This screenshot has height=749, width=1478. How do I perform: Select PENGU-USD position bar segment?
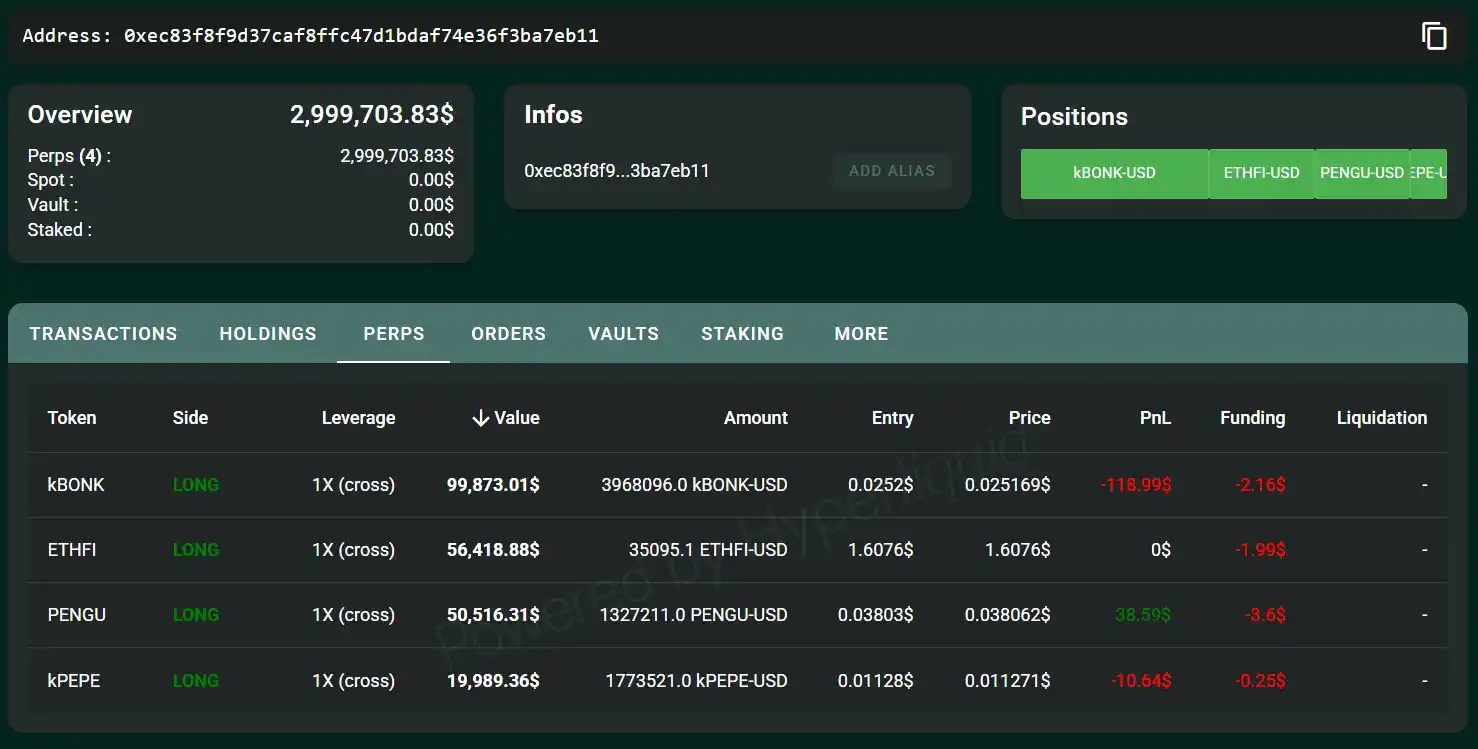(x=1361, y=173)
